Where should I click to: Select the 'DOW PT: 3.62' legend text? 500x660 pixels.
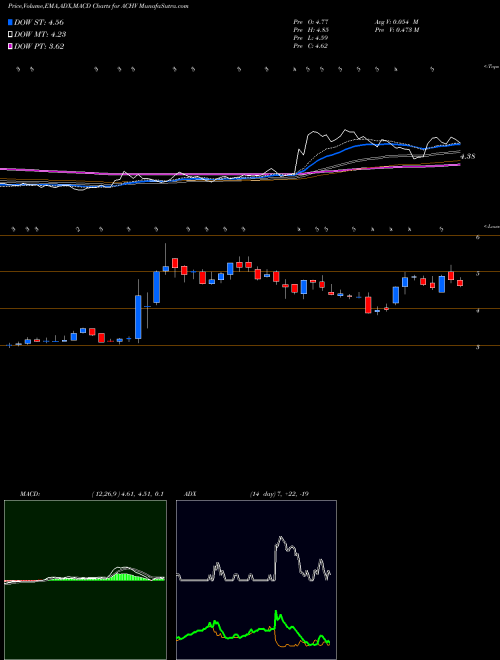point(39,47)
